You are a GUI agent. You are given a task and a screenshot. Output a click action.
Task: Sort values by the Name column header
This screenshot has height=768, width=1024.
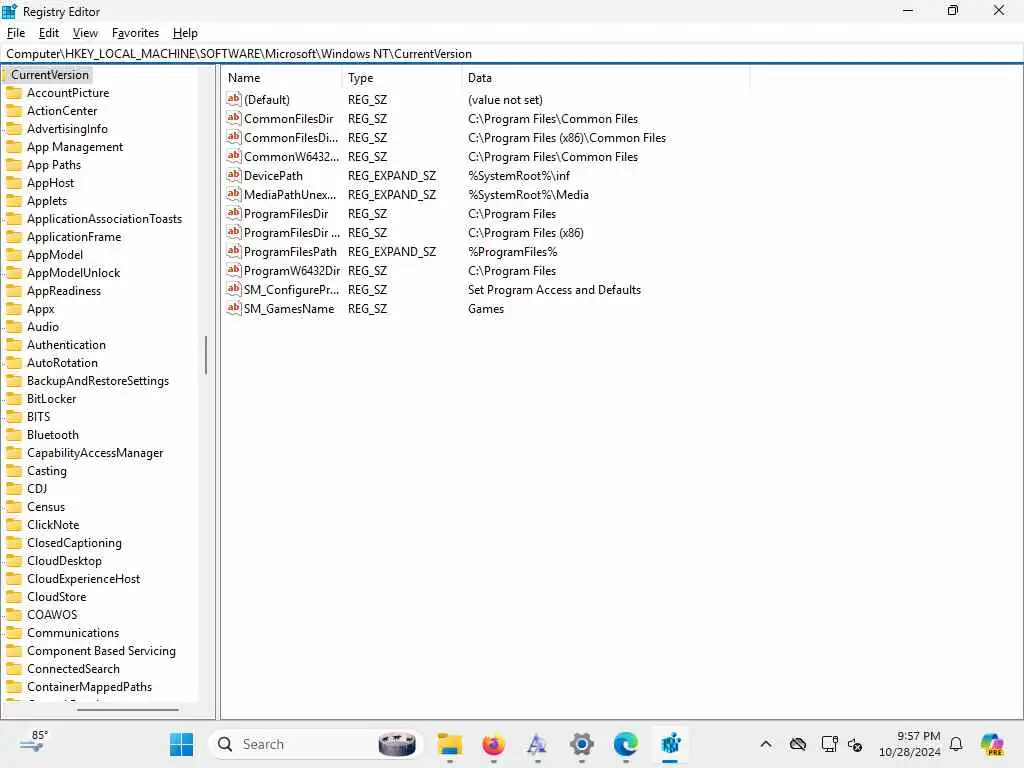281,78
